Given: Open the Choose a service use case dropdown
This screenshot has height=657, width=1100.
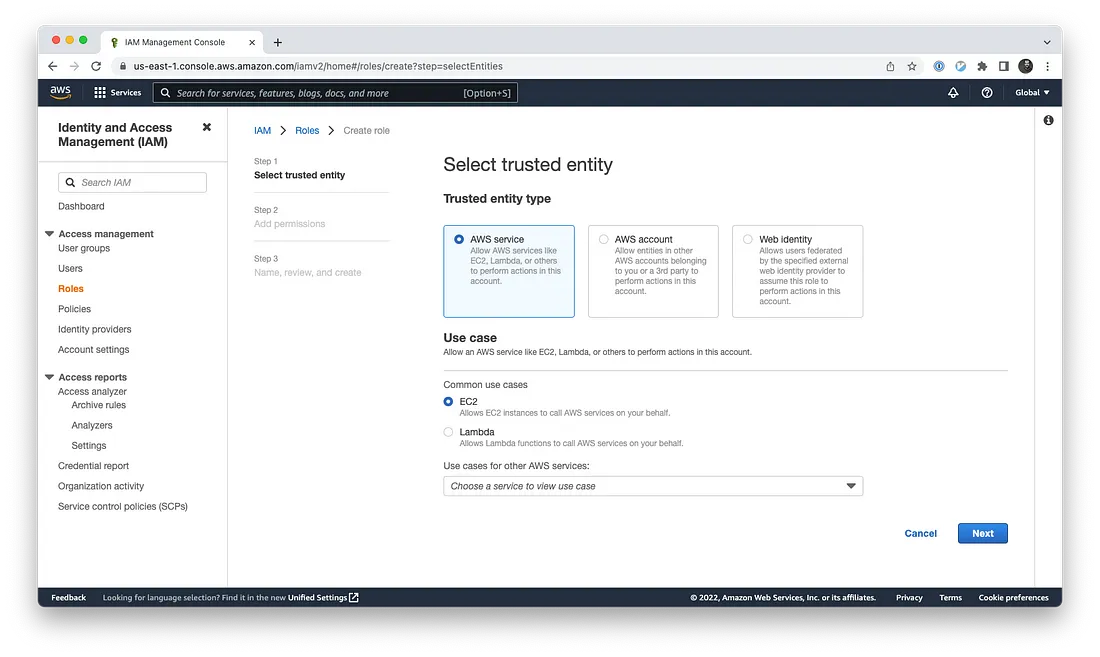Looking at the screenshot, I should (653, 486).
